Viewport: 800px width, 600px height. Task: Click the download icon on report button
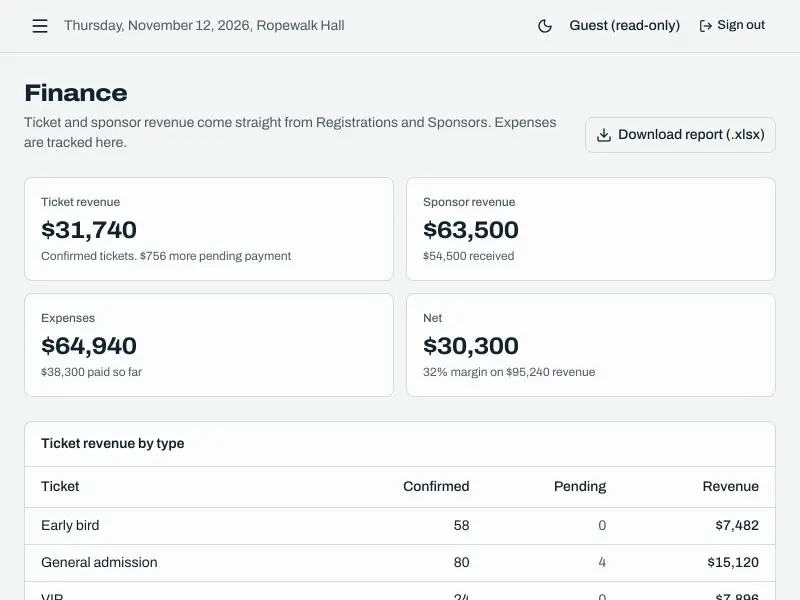coord(604,135)
